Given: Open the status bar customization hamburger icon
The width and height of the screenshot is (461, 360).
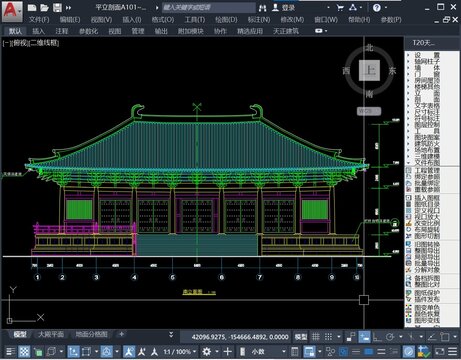Looking at the screenshot, I should pyautogui.click(x=452, y=351).
